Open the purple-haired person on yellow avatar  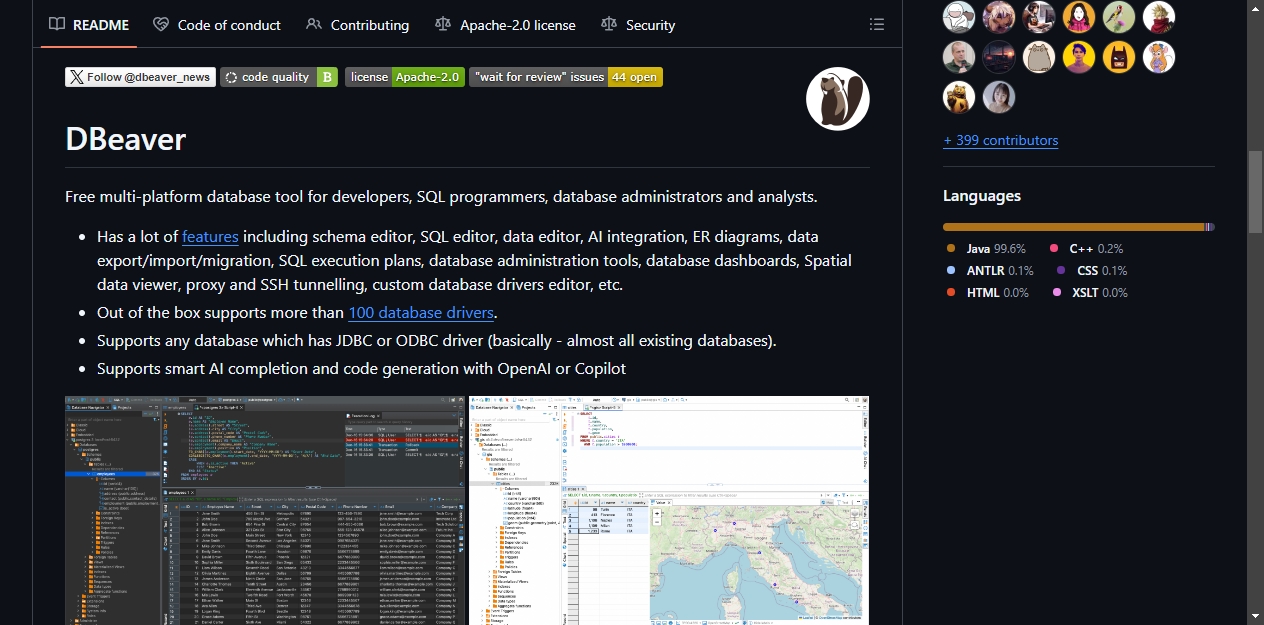click(x=1079, y=57)
